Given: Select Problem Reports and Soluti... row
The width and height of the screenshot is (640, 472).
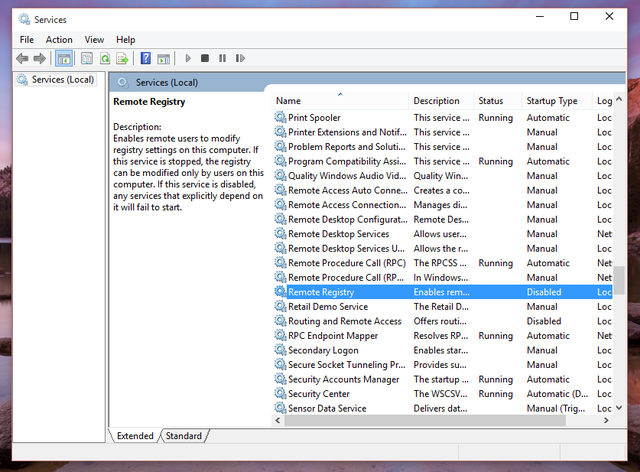Looking at the screenshot, I should click(442, 147).
